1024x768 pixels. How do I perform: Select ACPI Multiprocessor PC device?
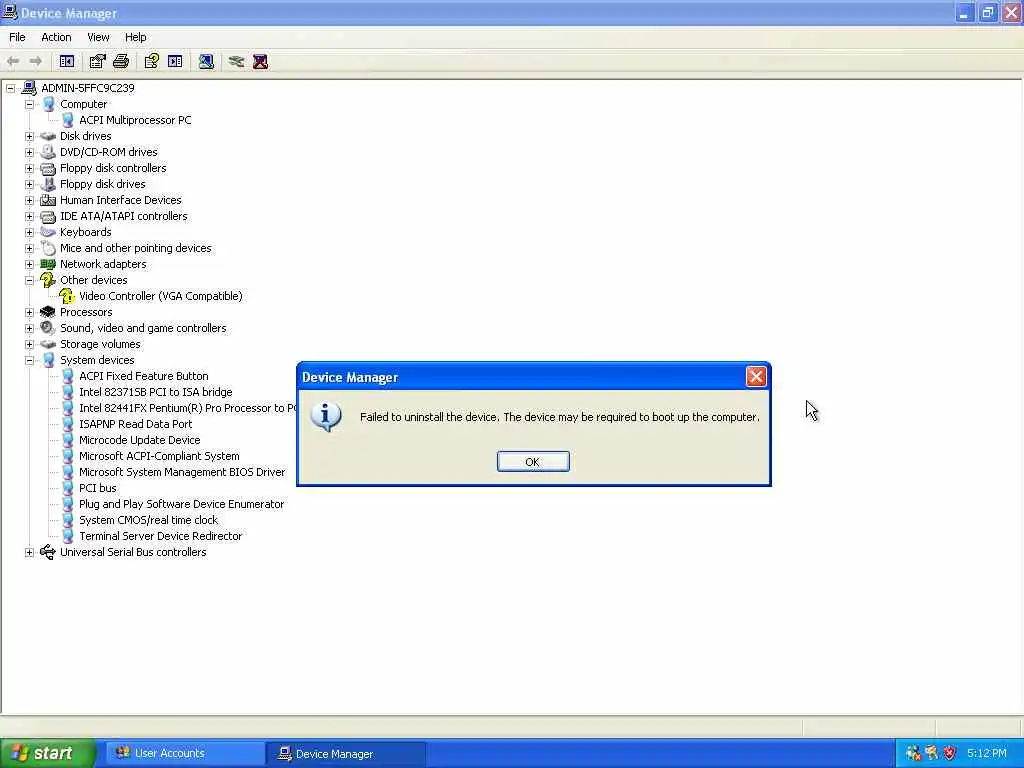point(135,120)
